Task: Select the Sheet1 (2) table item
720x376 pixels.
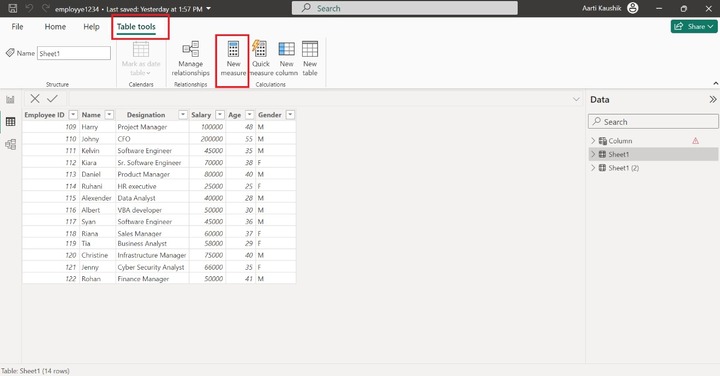Action: pos(624,168)
